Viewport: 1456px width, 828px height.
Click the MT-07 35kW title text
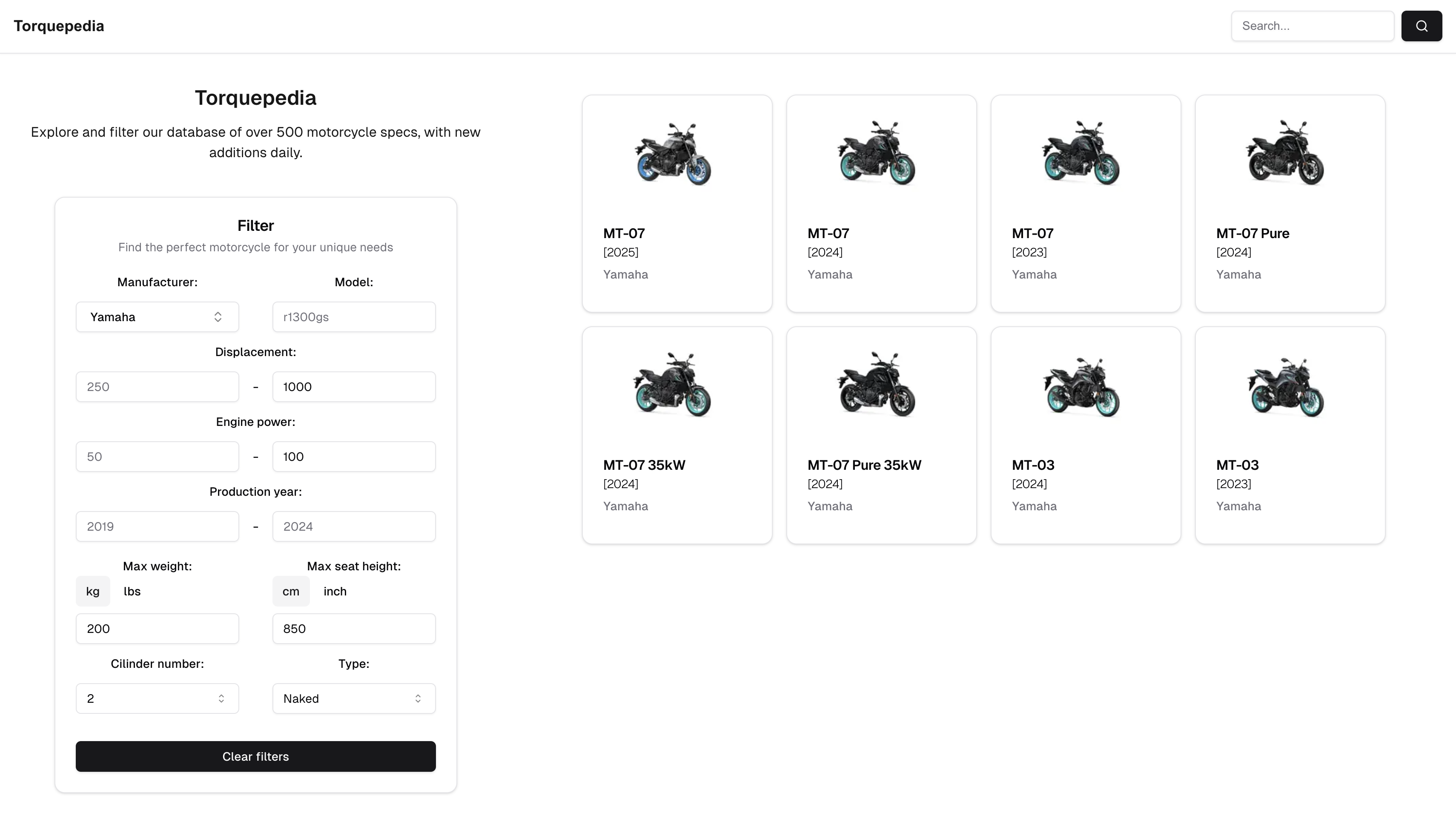644,465
